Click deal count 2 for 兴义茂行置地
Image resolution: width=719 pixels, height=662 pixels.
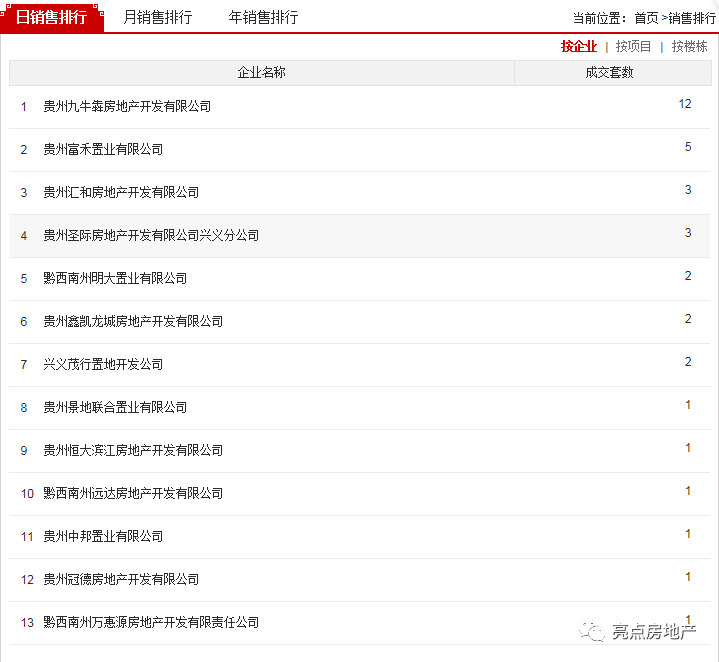(x=688, y=362)
